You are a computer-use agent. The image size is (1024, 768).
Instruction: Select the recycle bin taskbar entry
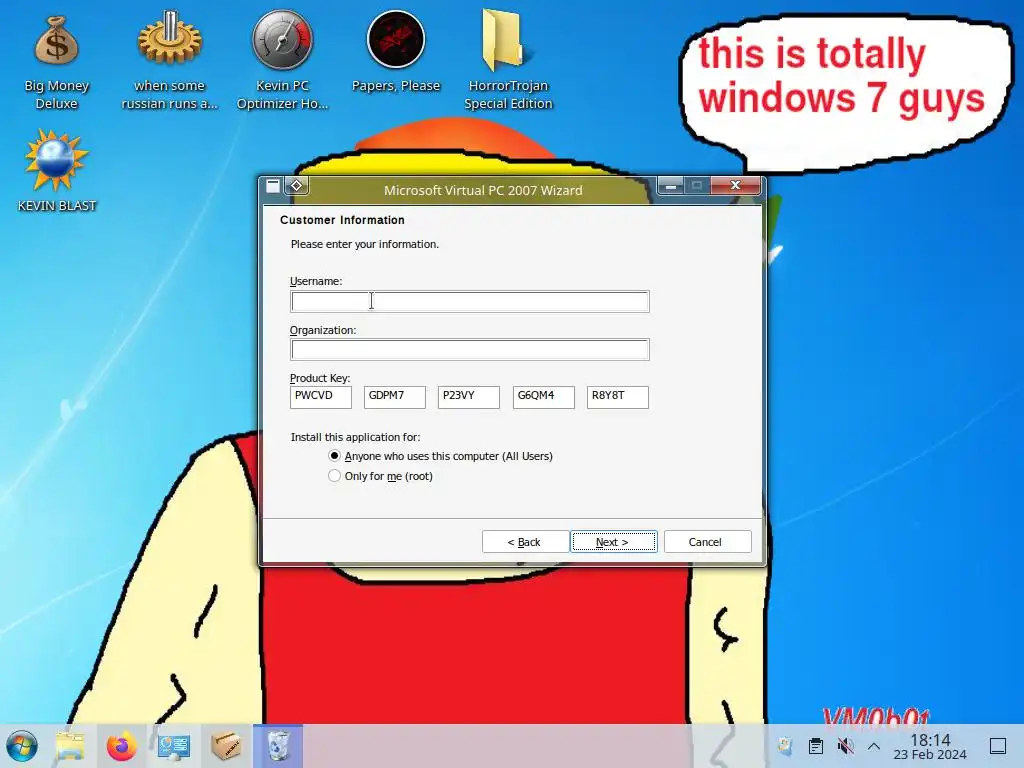[x=278, y=746]
